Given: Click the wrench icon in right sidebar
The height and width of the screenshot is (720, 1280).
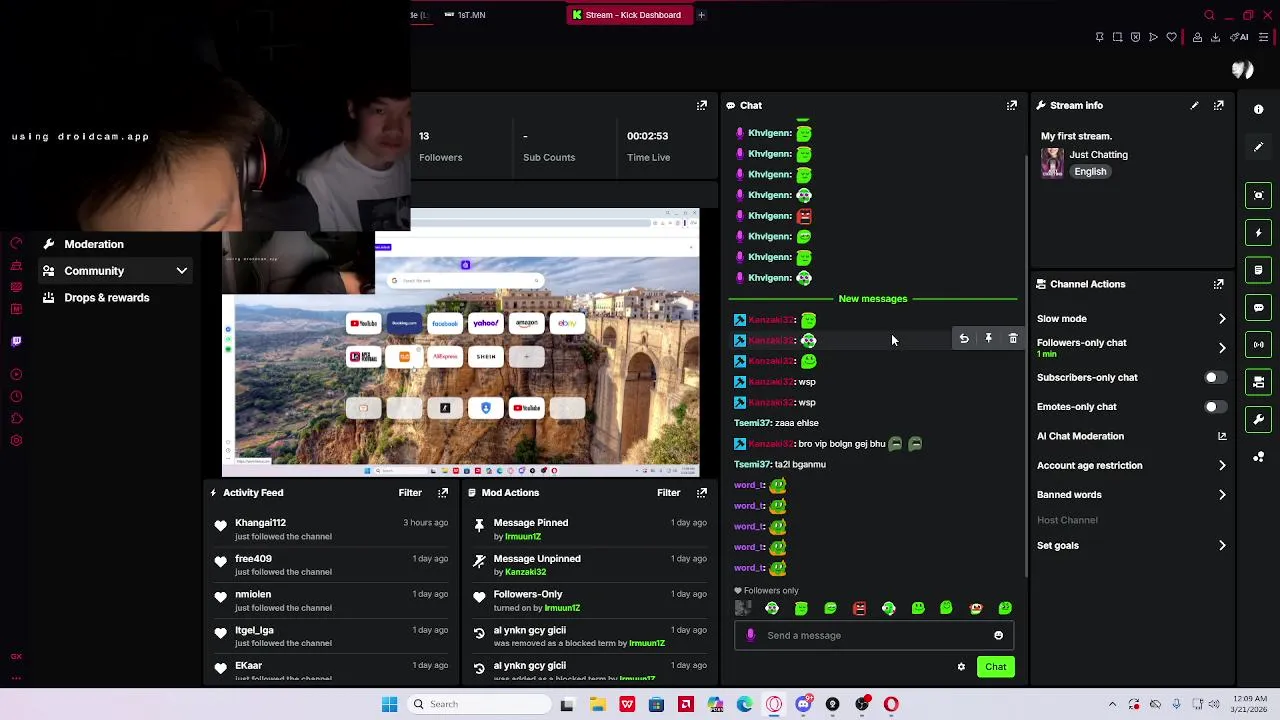Looking at the screenshot, I should [1258, 419].
